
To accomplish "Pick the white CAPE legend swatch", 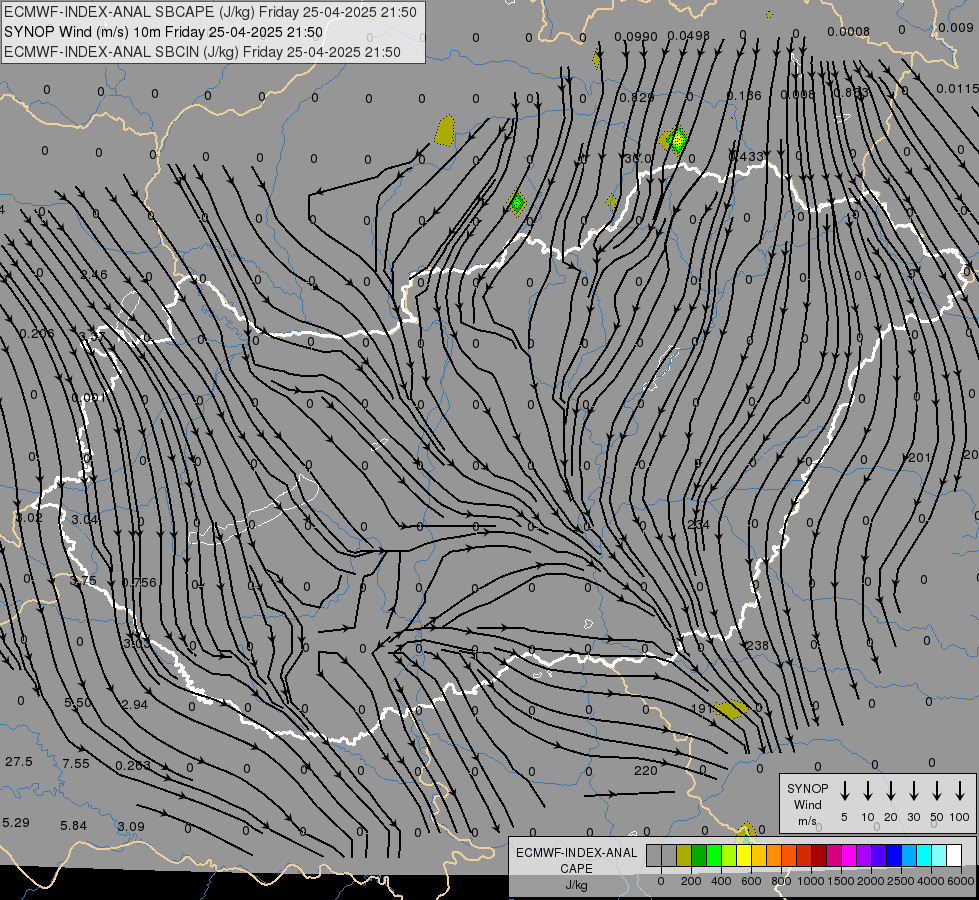I will 954,856.
